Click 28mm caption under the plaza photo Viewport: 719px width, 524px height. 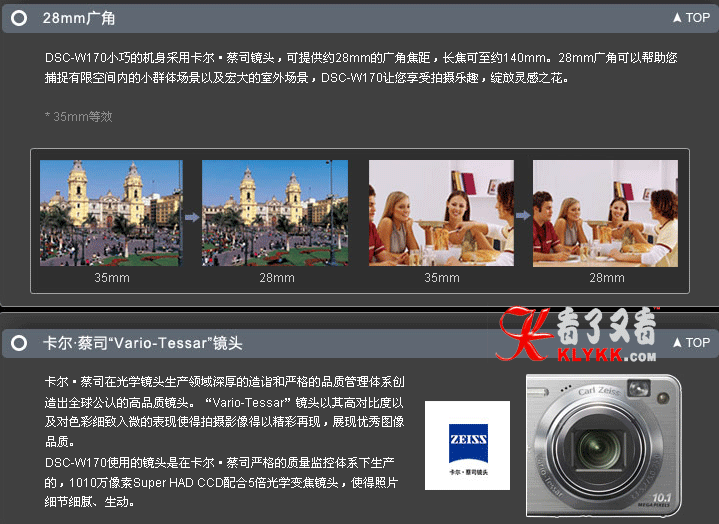click(x=277, y=278)
